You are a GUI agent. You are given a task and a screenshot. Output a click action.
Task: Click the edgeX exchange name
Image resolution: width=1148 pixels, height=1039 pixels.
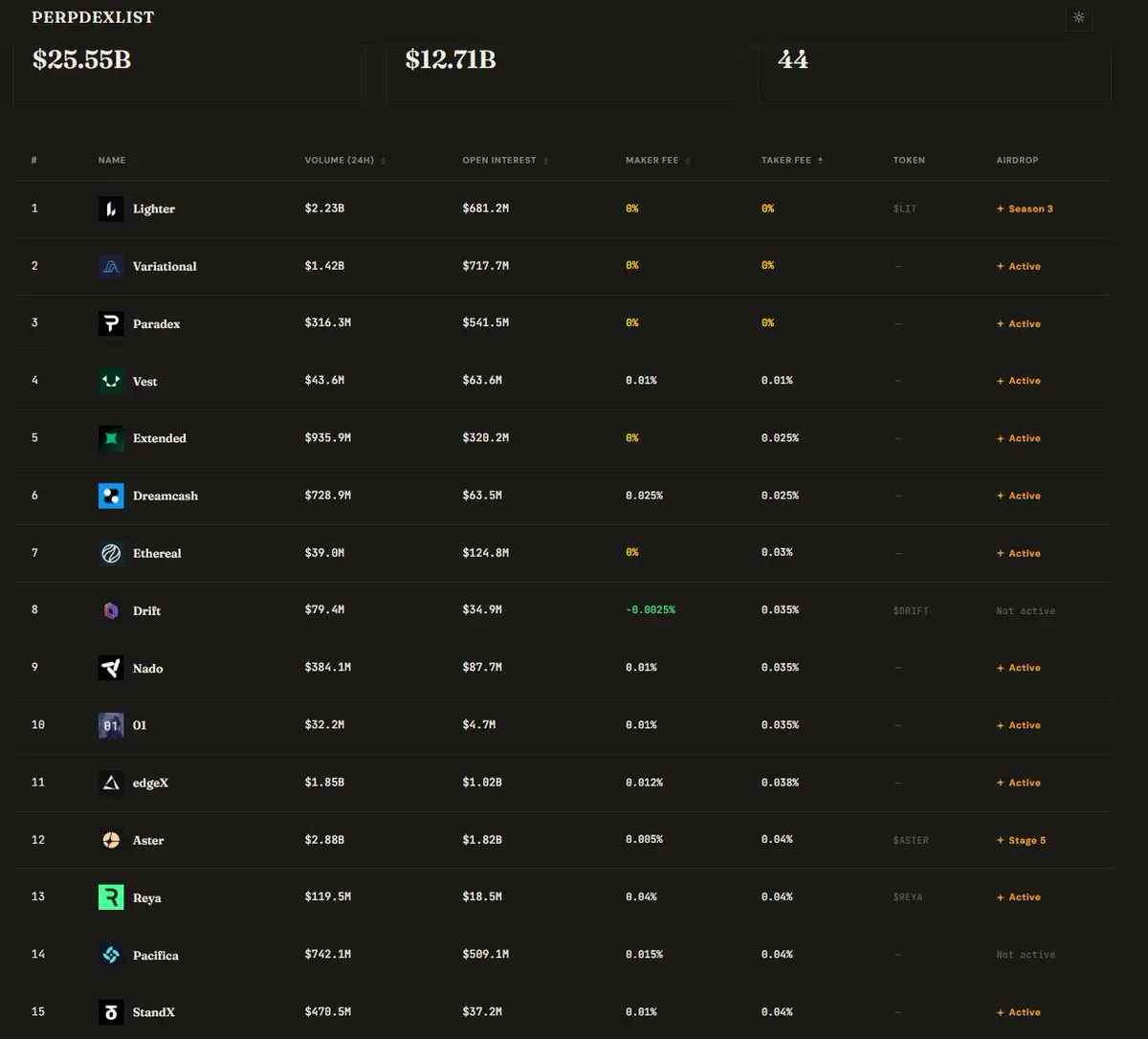150,783
